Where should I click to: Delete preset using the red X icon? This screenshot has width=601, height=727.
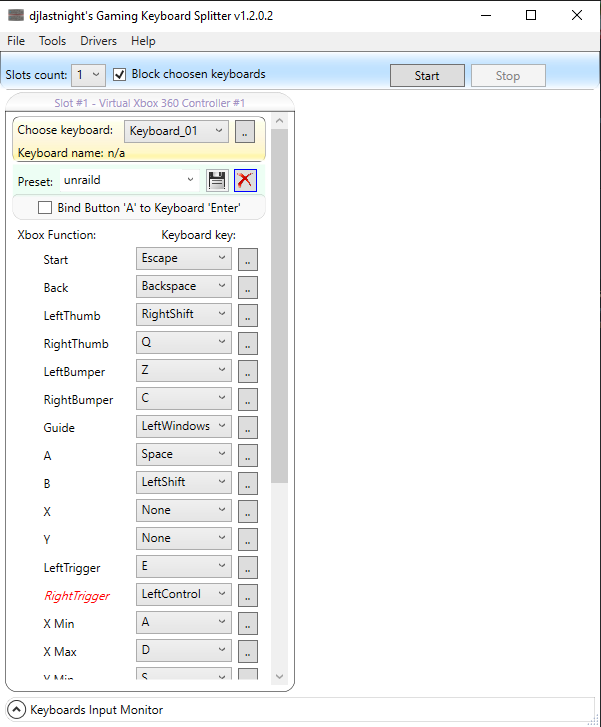[245, 180]
